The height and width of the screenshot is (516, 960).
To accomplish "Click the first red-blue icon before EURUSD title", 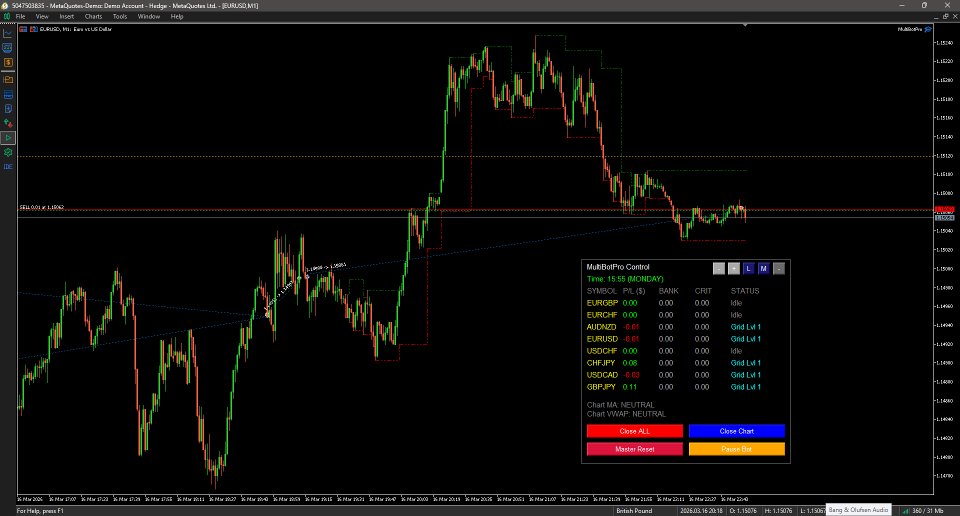I will (23, 29).
